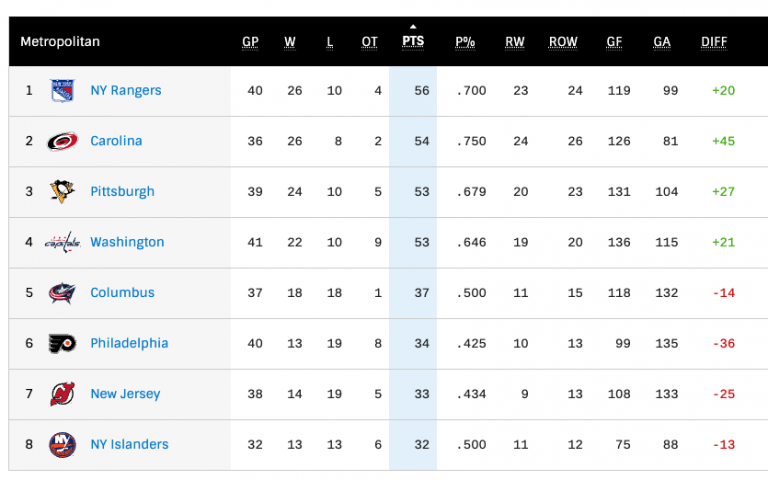Click the Philadelphia Flyers logo
The height and width of the screenshot is (480, 768).
tap(62, 343)
